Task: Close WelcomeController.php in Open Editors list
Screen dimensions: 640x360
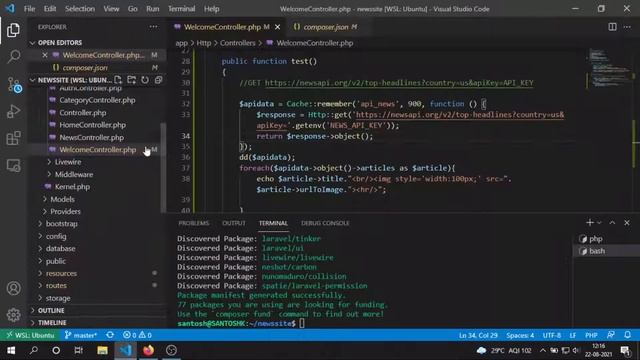Action: 45,55
